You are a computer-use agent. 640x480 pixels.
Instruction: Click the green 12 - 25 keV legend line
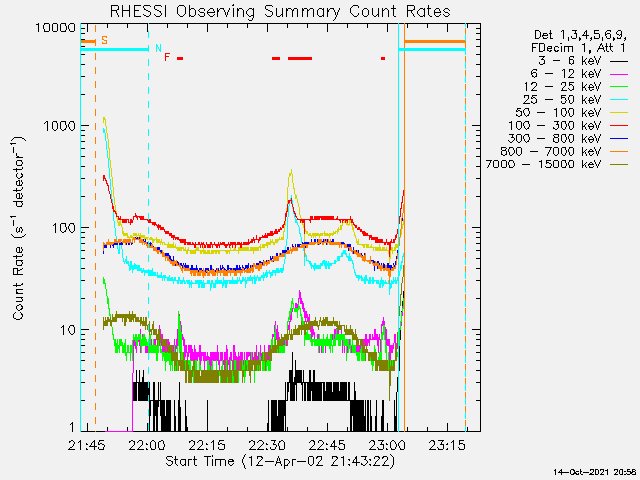pos(619,87)
